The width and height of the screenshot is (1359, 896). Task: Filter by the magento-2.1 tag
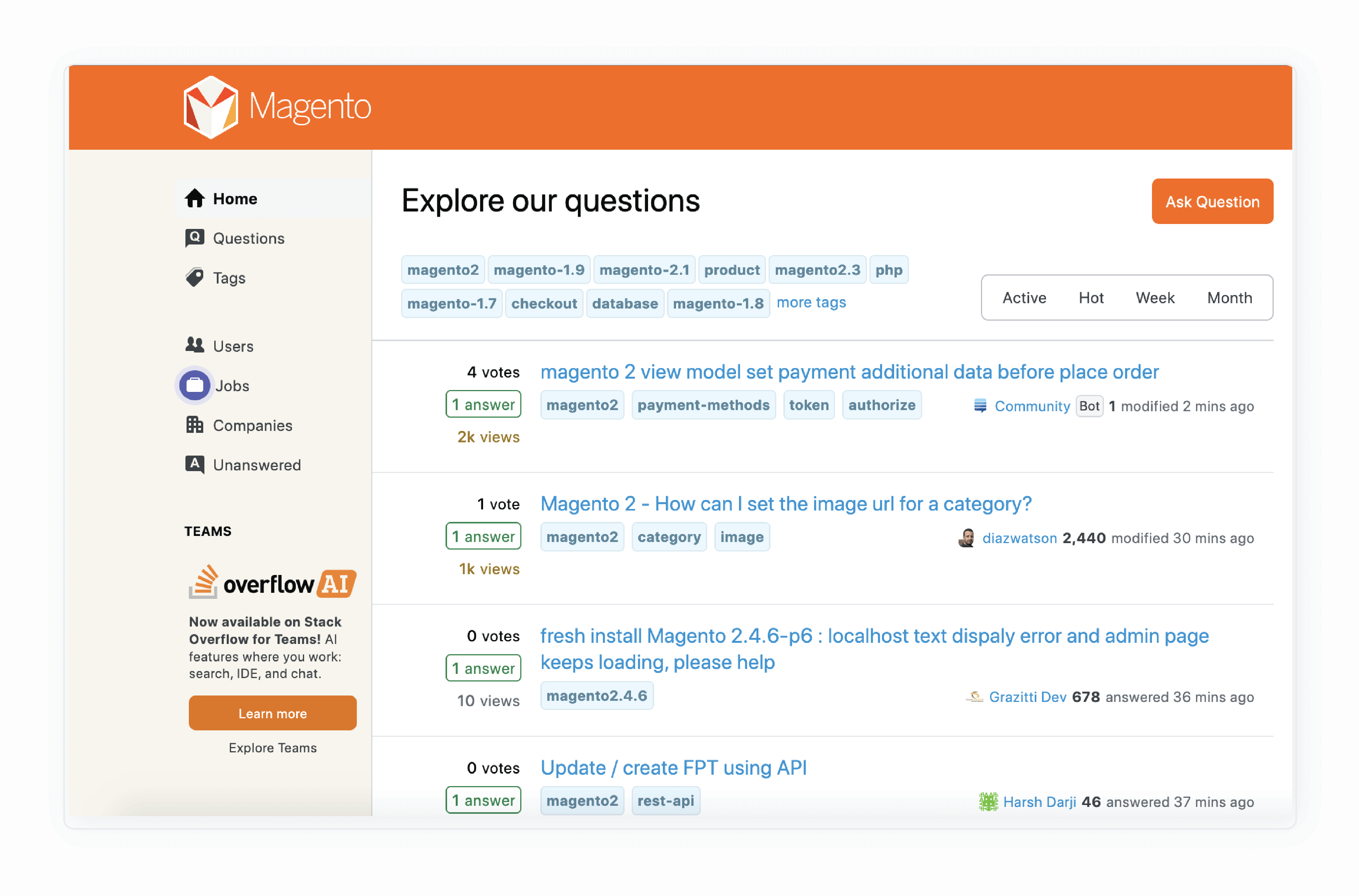click(x=644, y=270)
